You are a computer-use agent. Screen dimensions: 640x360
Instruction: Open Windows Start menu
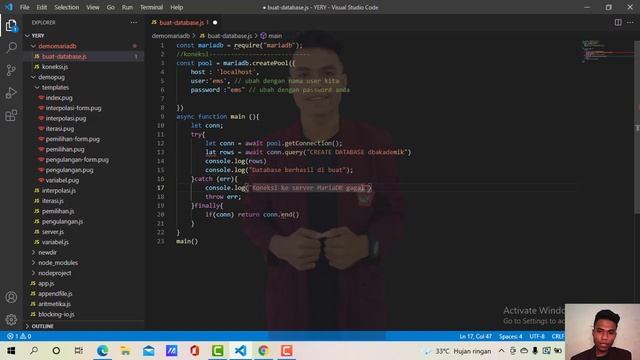[11, 351]
